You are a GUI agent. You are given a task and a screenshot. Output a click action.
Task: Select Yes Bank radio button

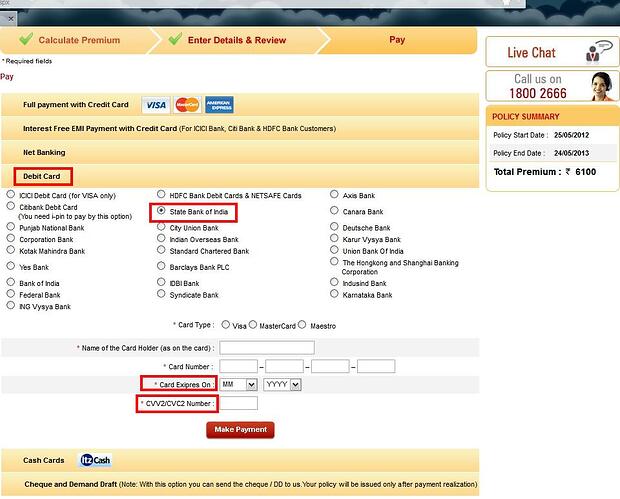[x=11, y=266]
